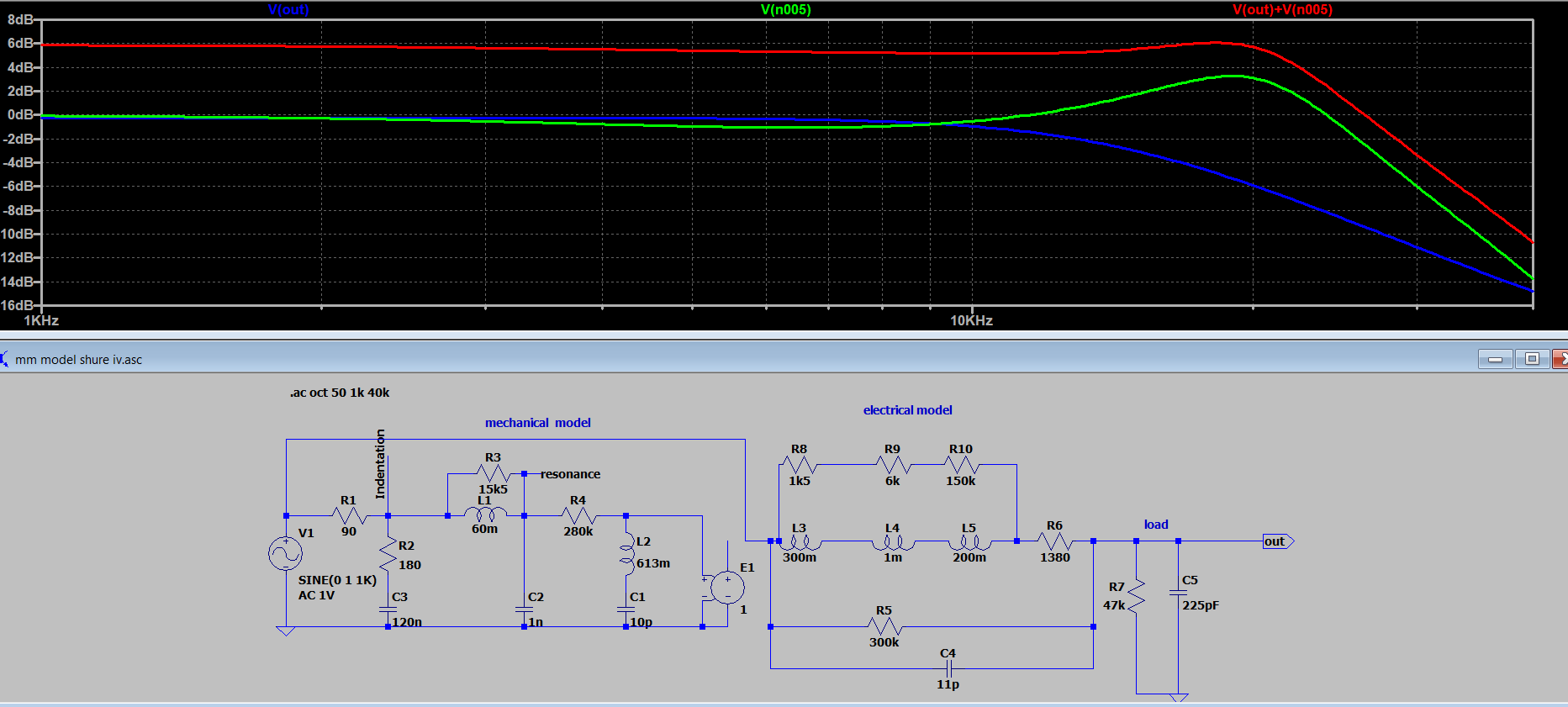Select the E1 controlled source symbol
Image resolution: width=1568 pixels, height=707 pixels.
point(726,588)
